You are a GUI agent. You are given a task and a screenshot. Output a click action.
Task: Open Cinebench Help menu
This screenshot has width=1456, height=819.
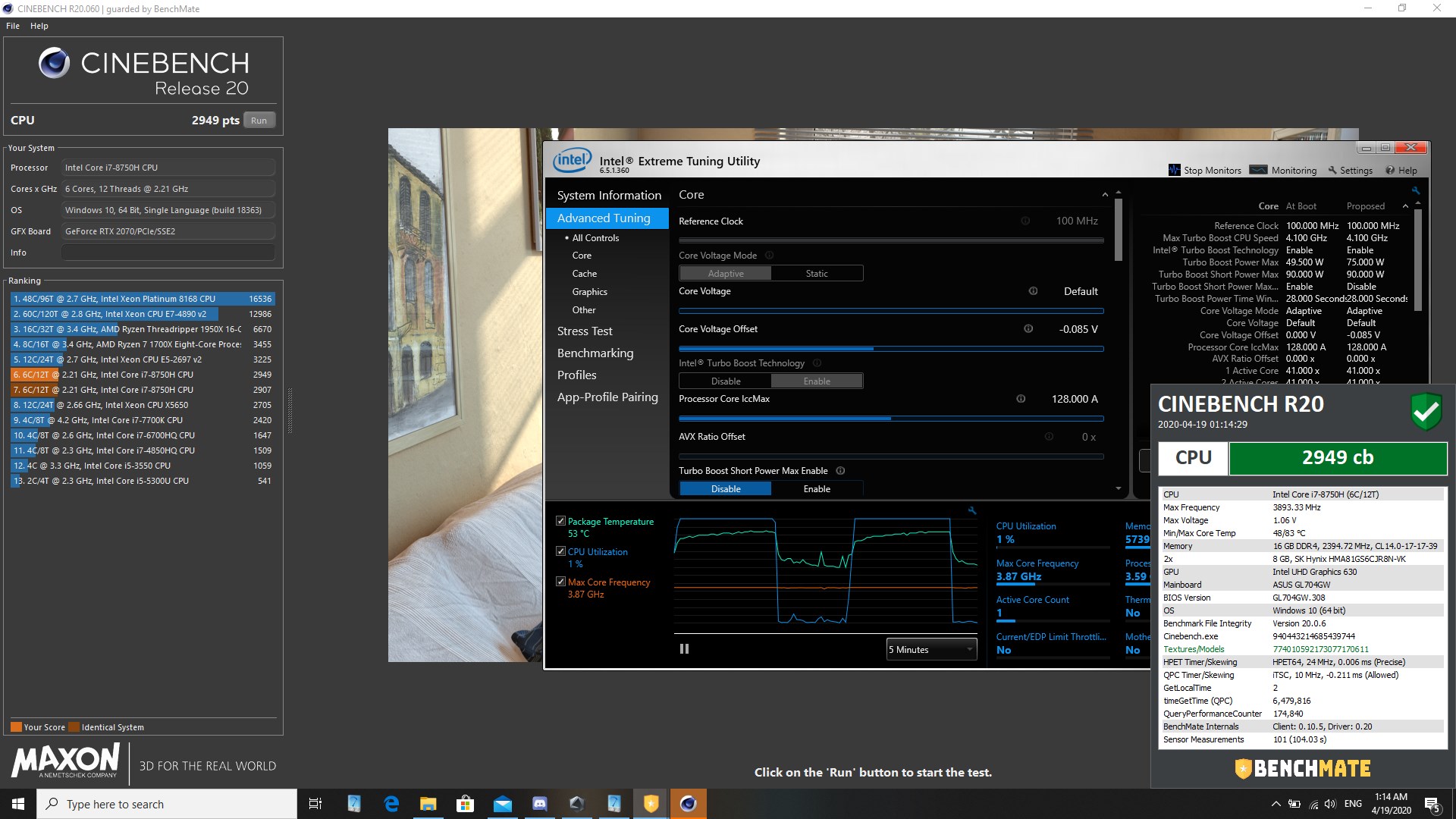point(39,26)
